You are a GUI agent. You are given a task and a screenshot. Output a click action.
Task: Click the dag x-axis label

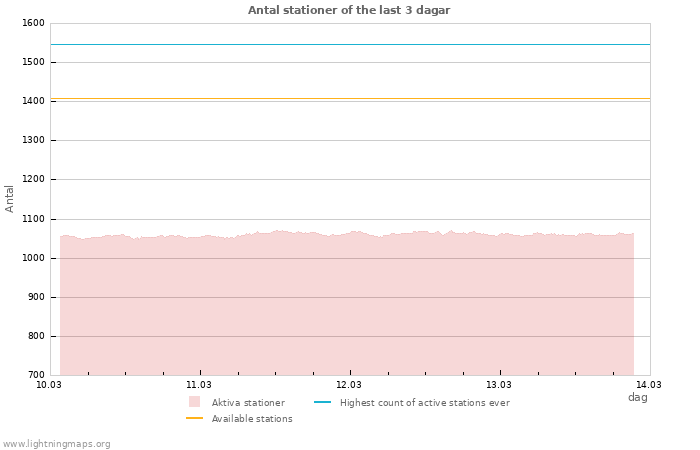637,397
